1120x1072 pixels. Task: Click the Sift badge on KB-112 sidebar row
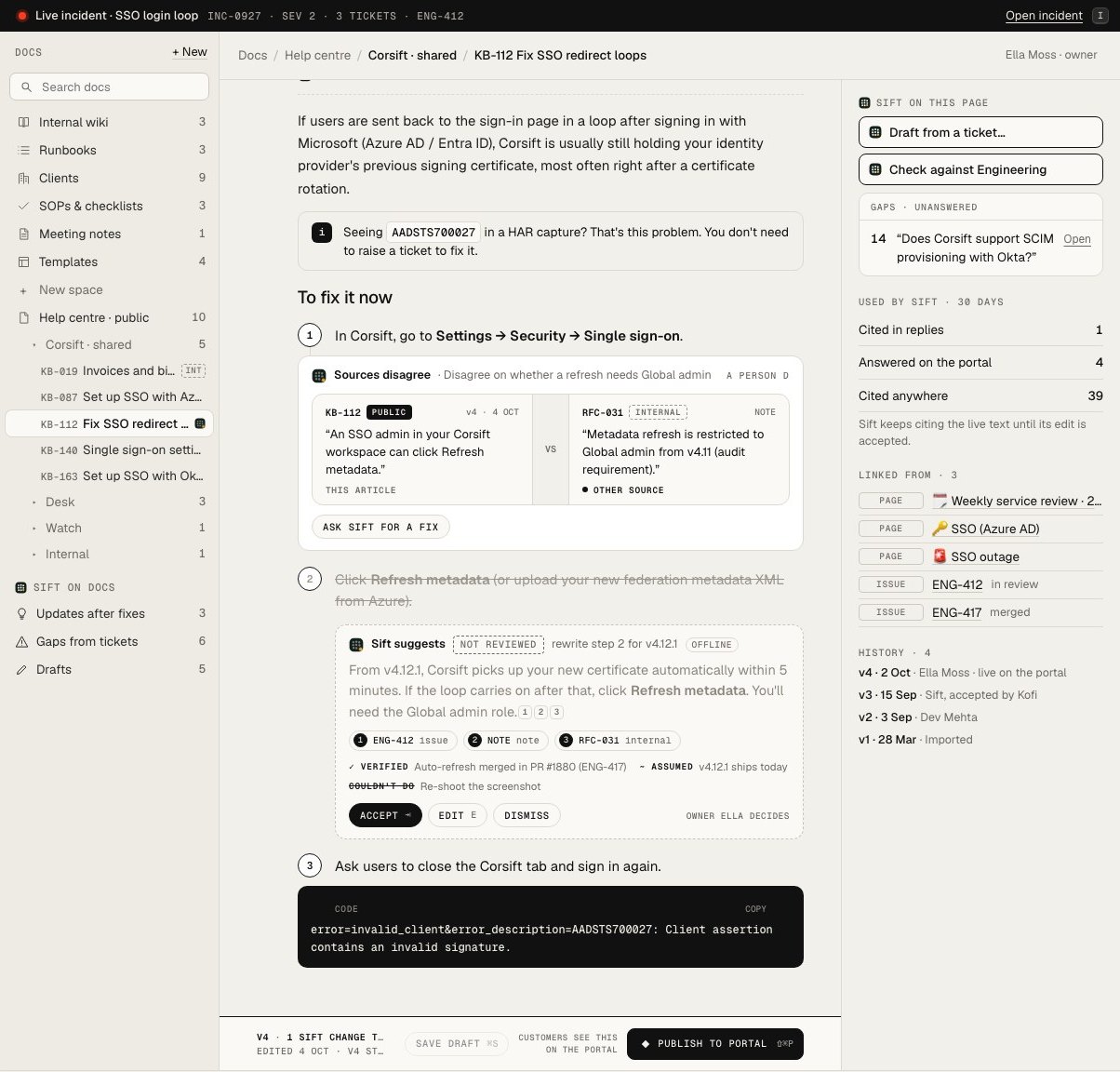pyautogui.click(x=199, y=423)
